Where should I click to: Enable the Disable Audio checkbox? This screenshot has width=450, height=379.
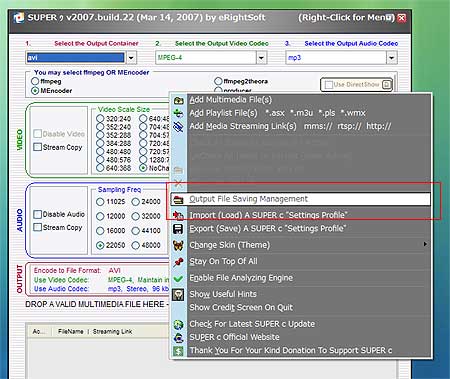(x=37, y=214)
